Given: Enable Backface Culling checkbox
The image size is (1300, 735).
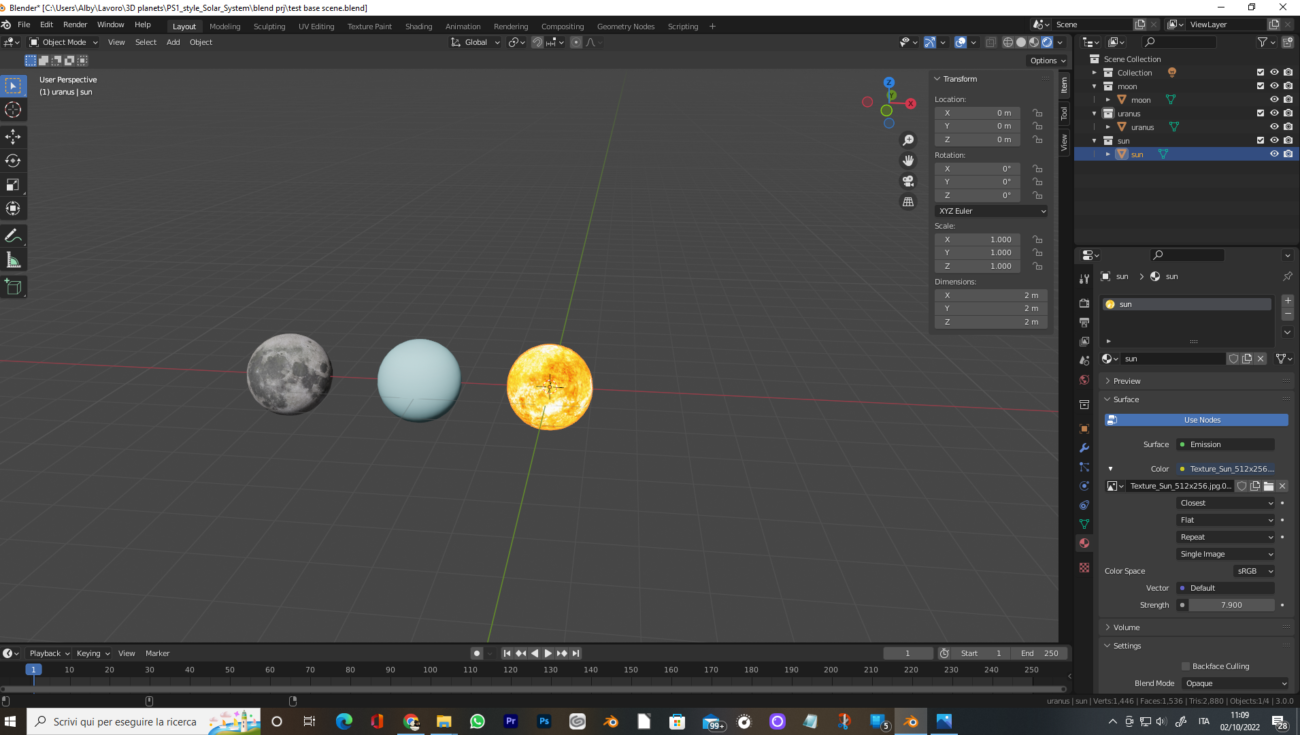Looking at the screenshot, I should 1186,666.
